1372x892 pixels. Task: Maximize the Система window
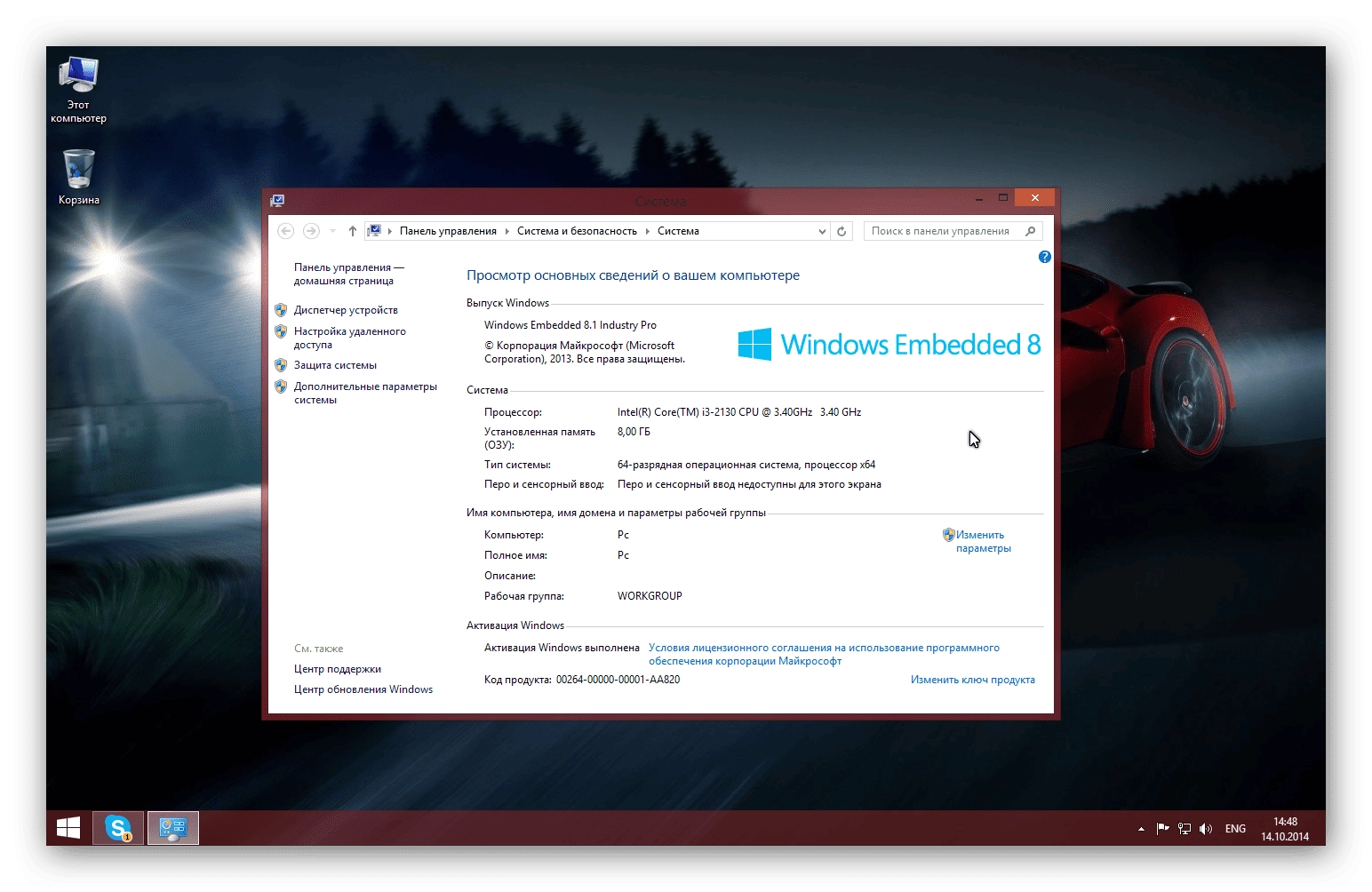tap(1003, 198)
